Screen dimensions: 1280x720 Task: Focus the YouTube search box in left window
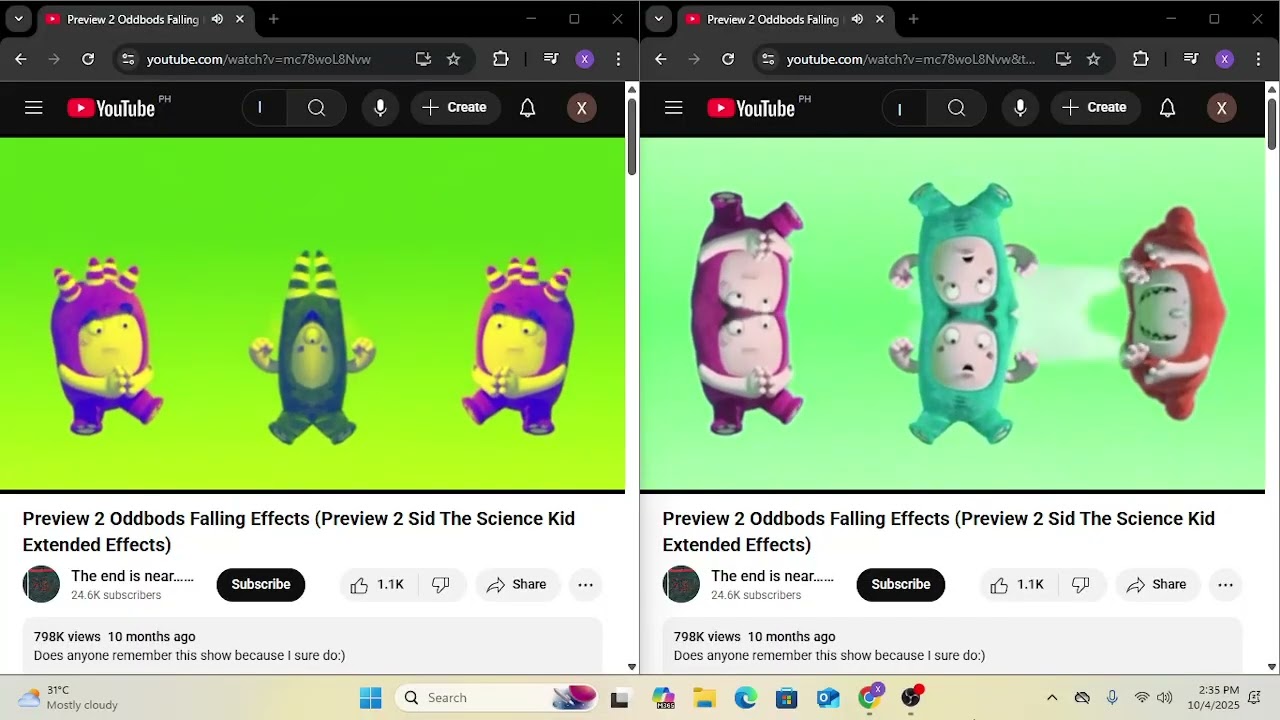265,108
